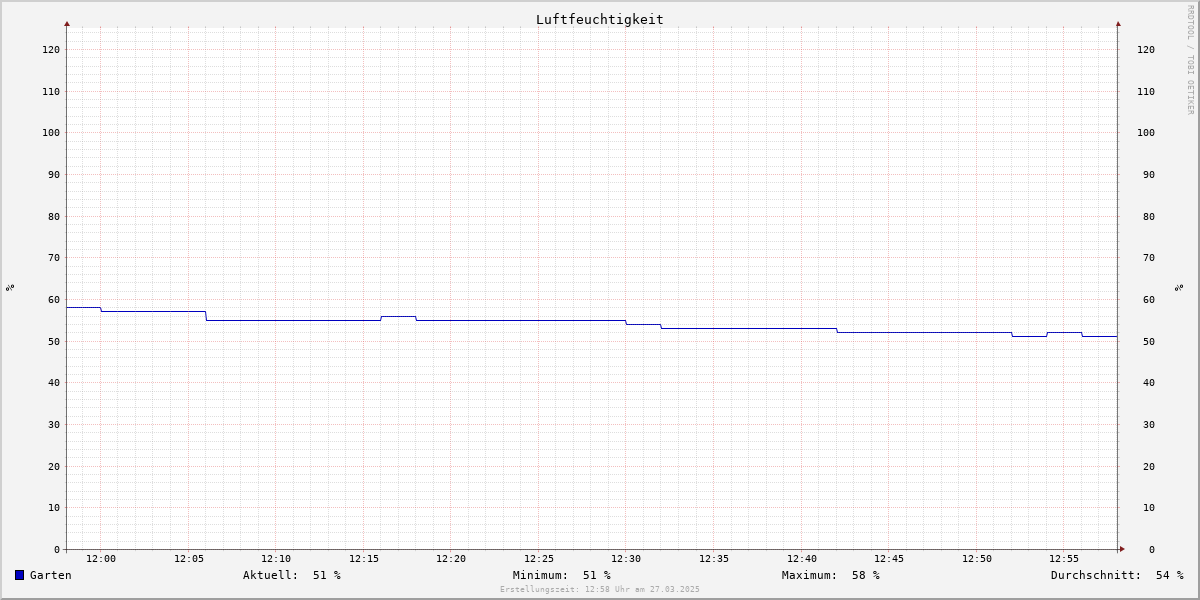Click the left-side % unit label

tap(10, 287)
